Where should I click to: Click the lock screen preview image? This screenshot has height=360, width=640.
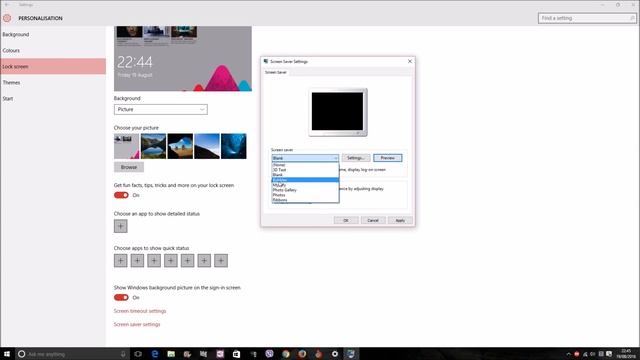click(x=183, y=58)
